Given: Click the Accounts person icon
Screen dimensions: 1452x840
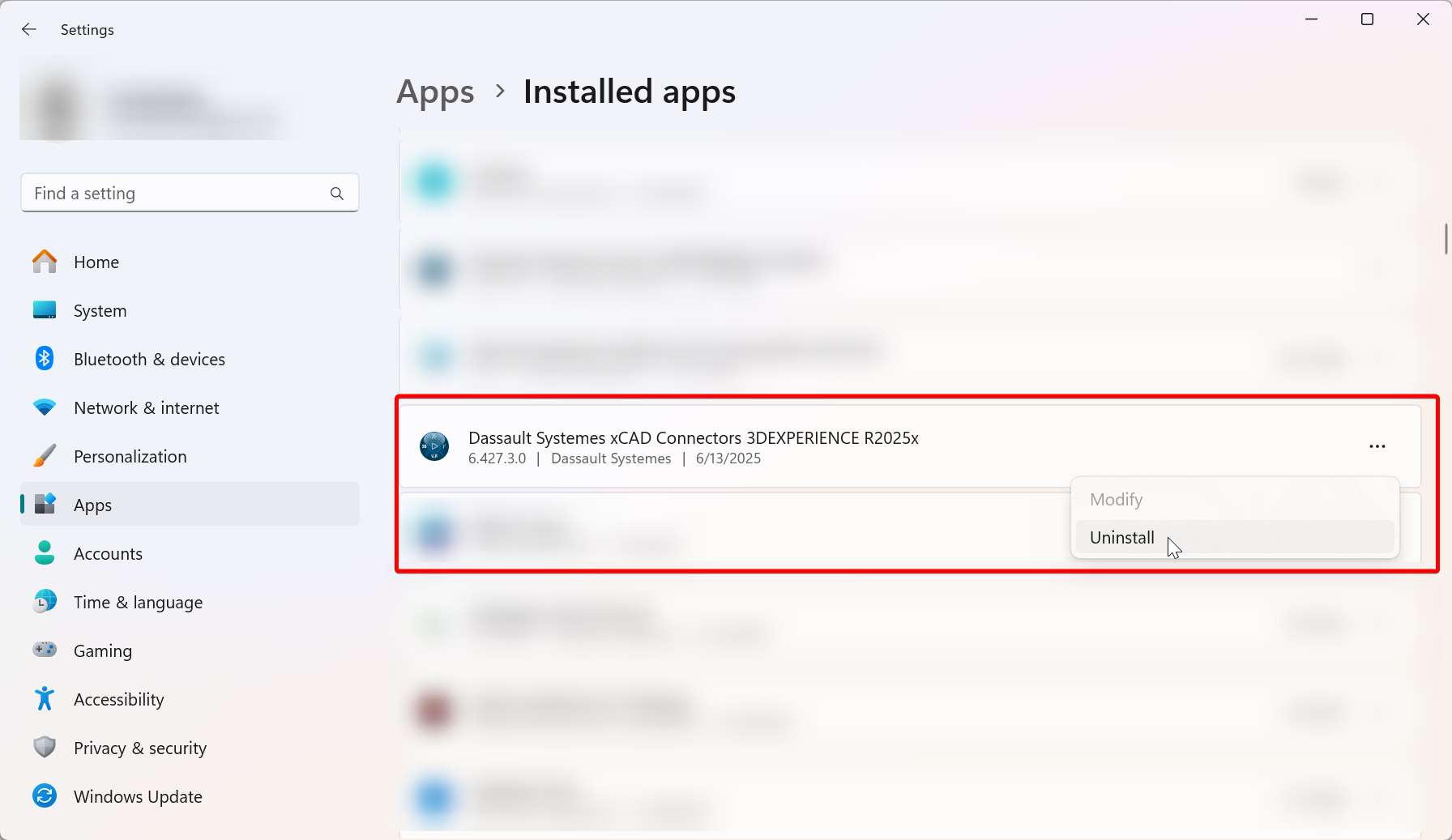Looking at the screenshot, I should tap(45, 553).
